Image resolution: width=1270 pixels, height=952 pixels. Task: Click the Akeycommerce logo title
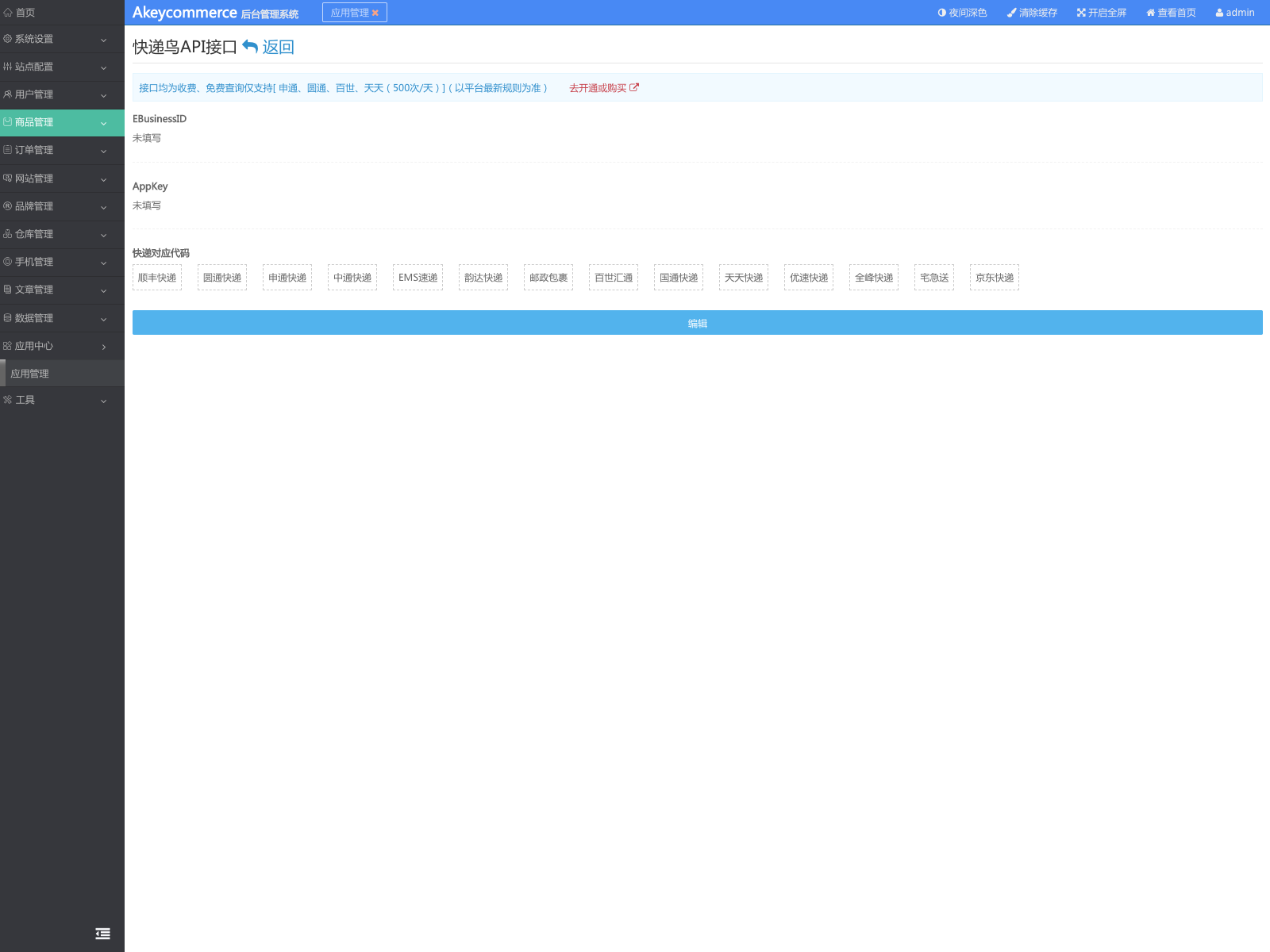[x=185, y=13]
